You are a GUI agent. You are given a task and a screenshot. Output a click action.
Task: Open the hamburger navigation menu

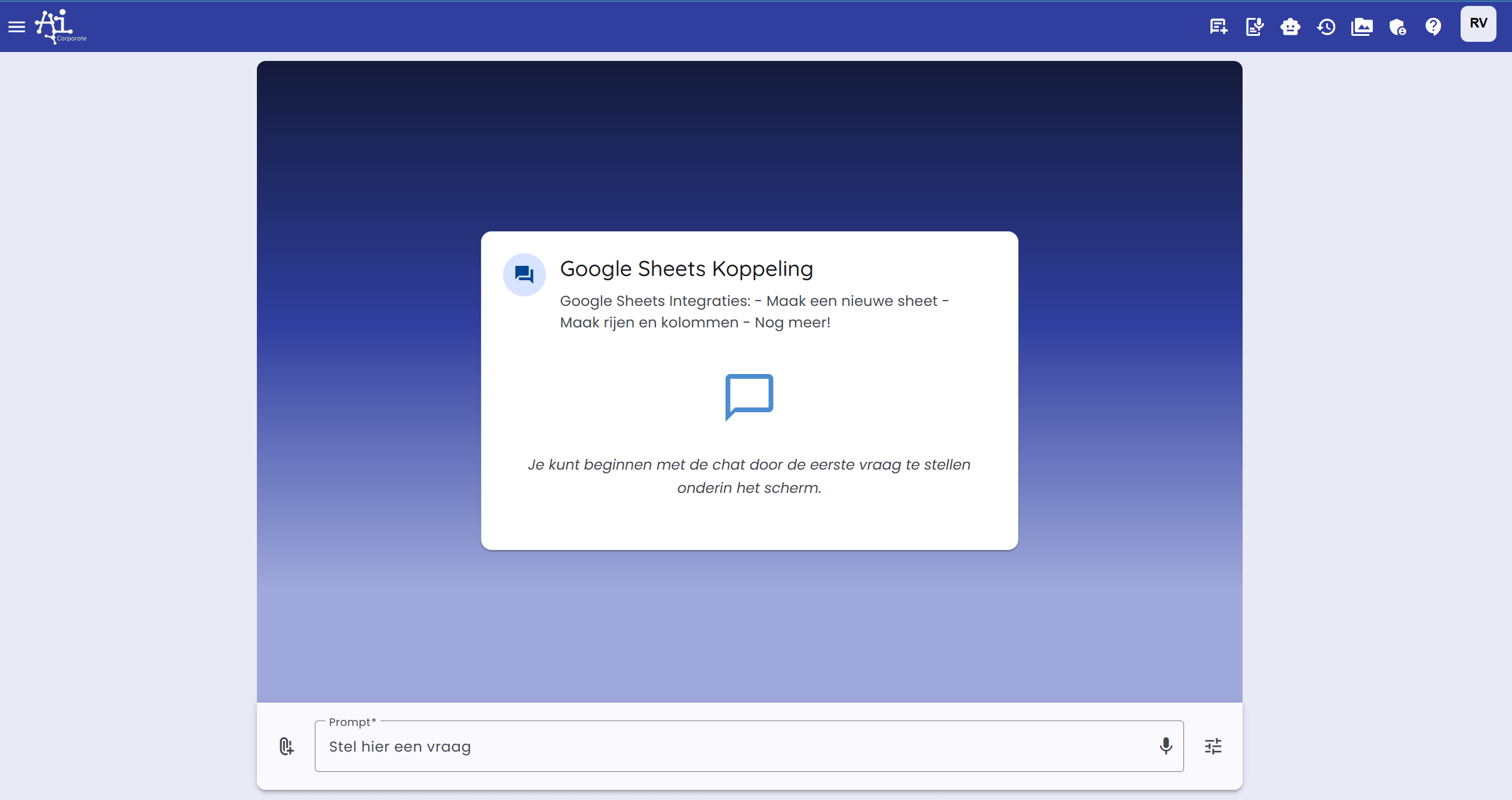(x=17, y=26)
